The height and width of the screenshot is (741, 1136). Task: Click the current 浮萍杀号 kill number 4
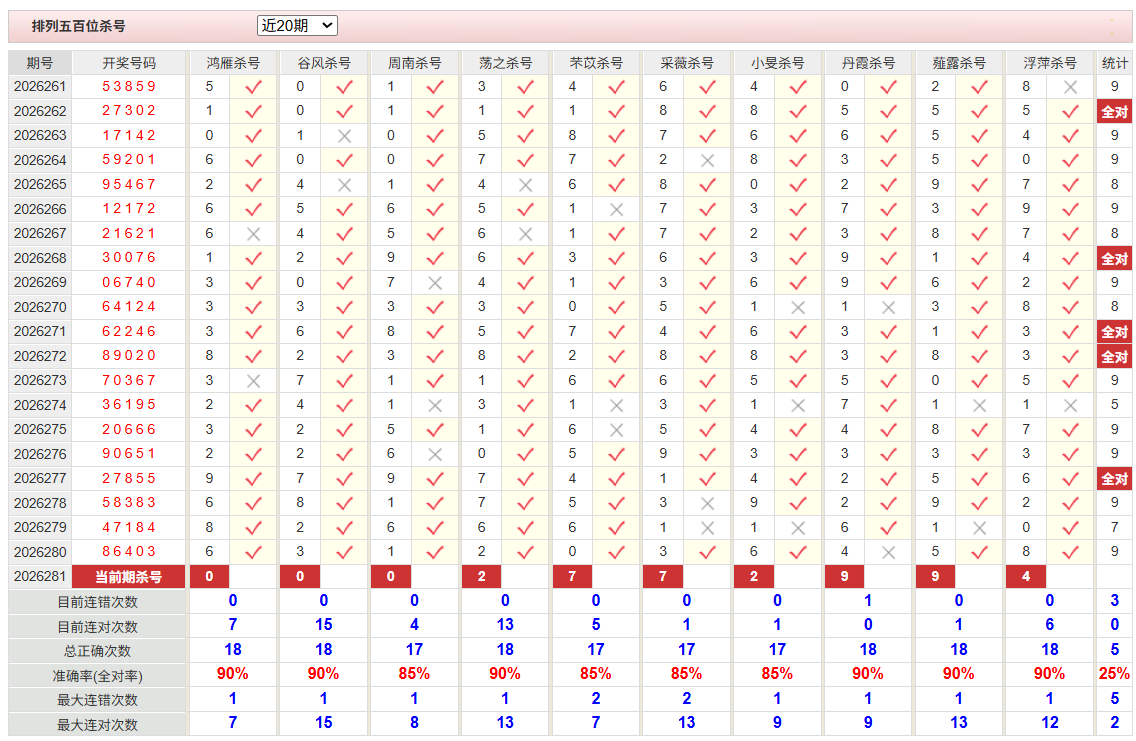[x=1026, y=577]
